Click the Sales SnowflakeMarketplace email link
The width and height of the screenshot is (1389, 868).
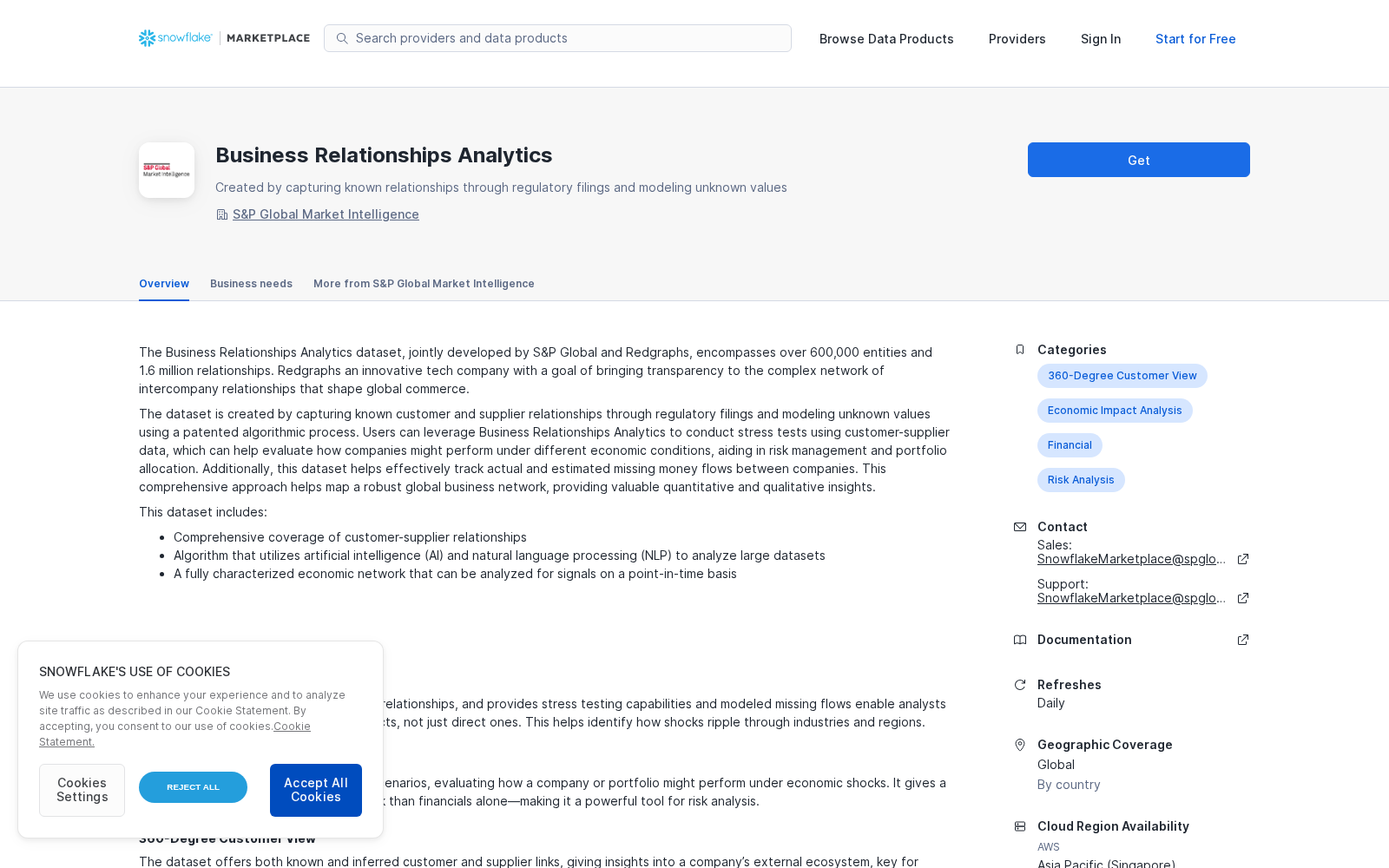tap(1131, 559)
